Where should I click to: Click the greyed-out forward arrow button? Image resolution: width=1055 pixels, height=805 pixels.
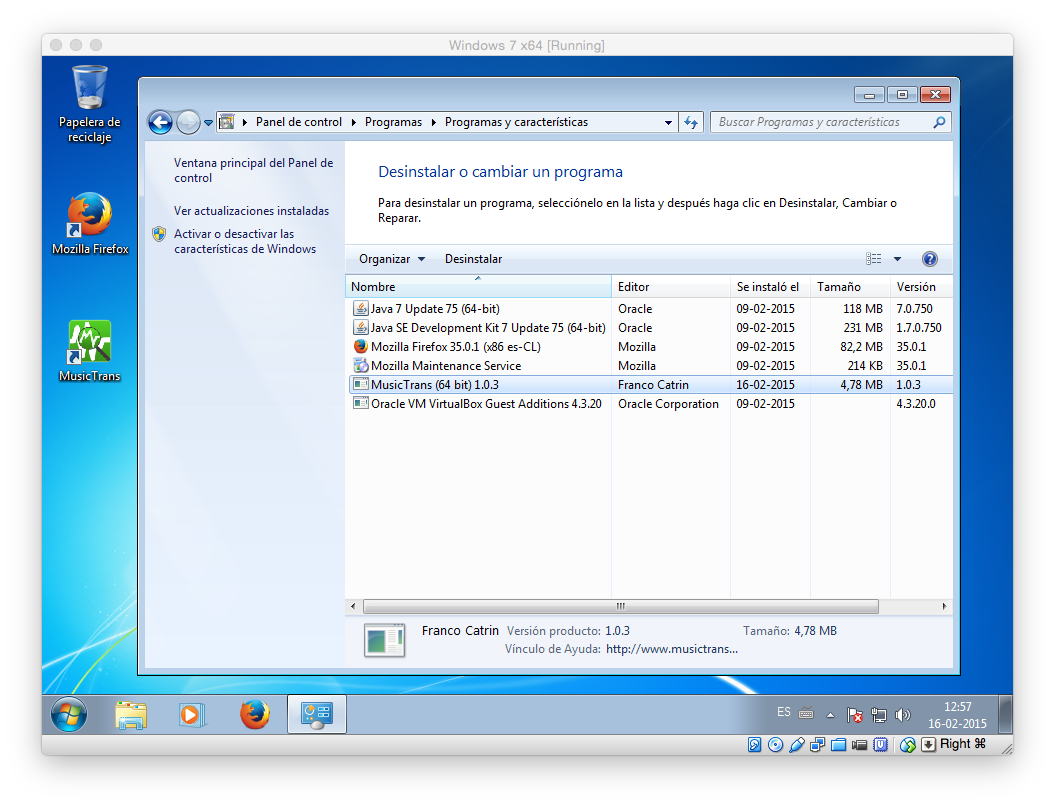188,122
